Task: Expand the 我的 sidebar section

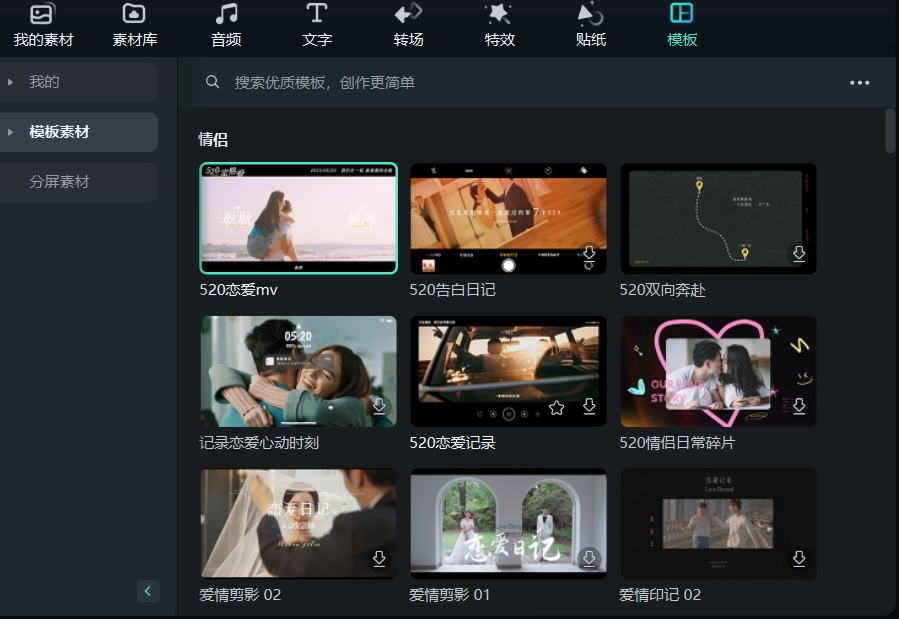Action: 11,82
